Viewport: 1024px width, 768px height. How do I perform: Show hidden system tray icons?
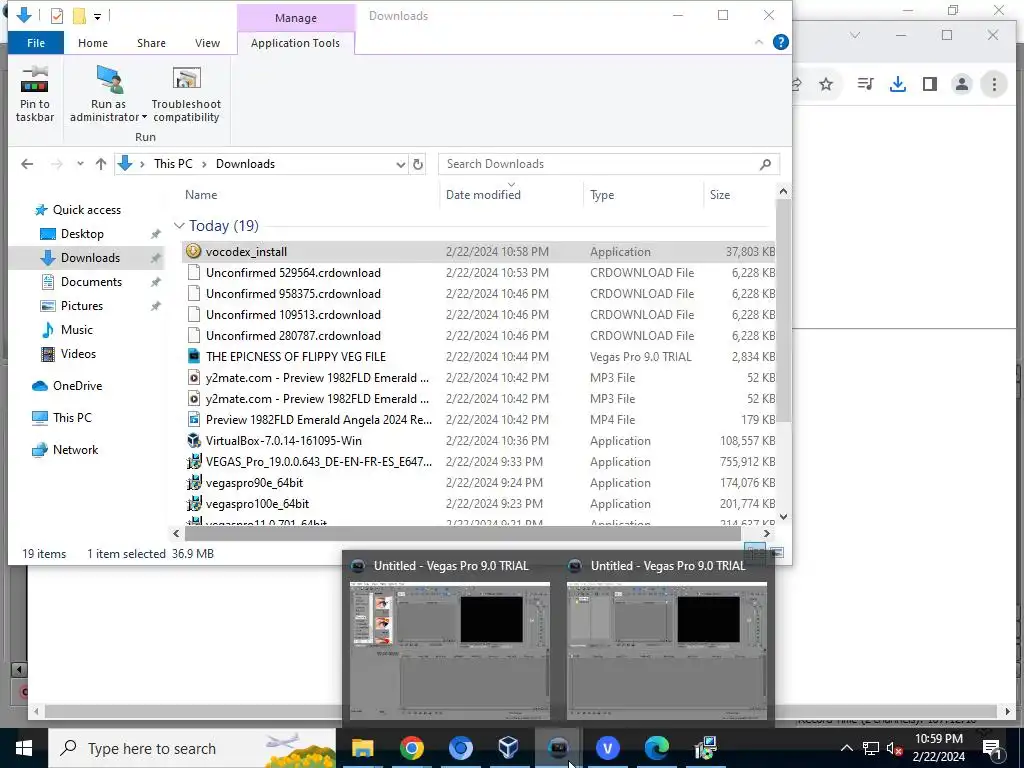846,748
